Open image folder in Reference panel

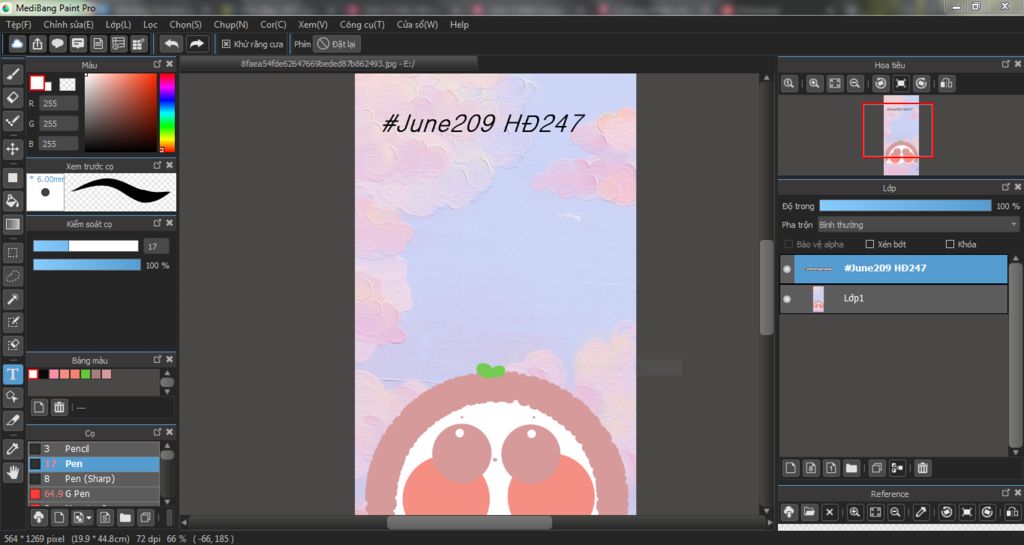(809, 512)
